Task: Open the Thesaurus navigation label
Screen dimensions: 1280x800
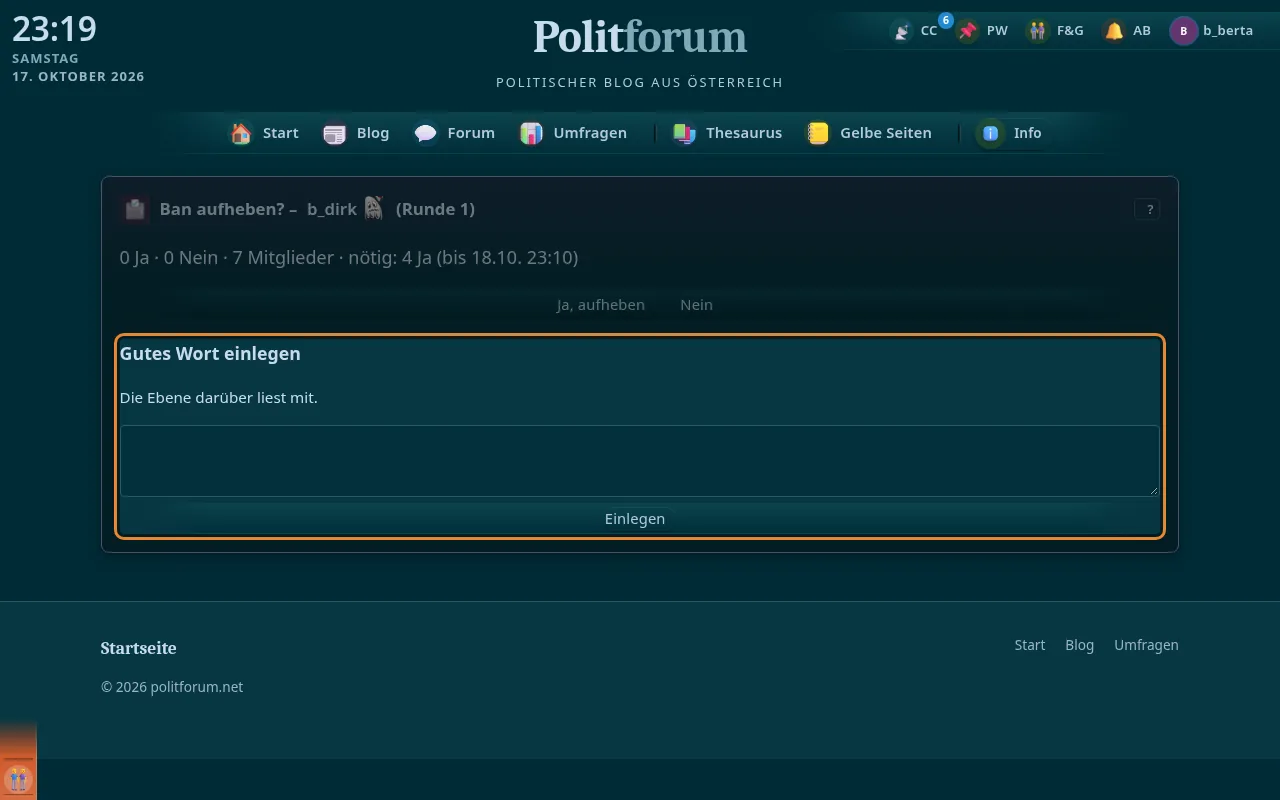Action: (744, 133)
